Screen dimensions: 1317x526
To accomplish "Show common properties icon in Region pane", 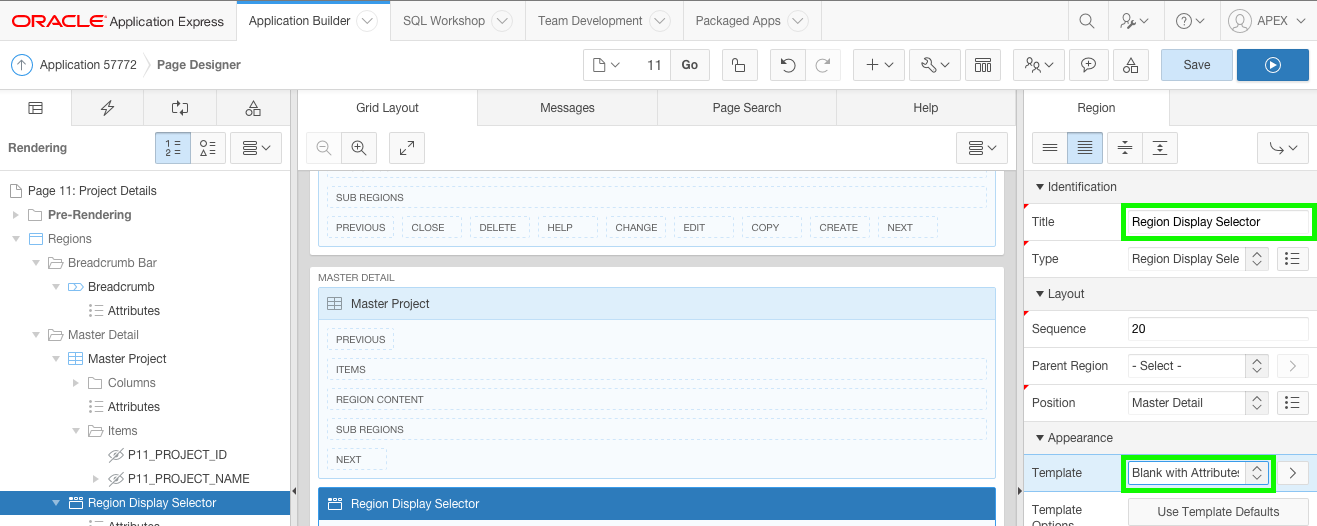I will pyautogui.click(x=1050, y=148).
